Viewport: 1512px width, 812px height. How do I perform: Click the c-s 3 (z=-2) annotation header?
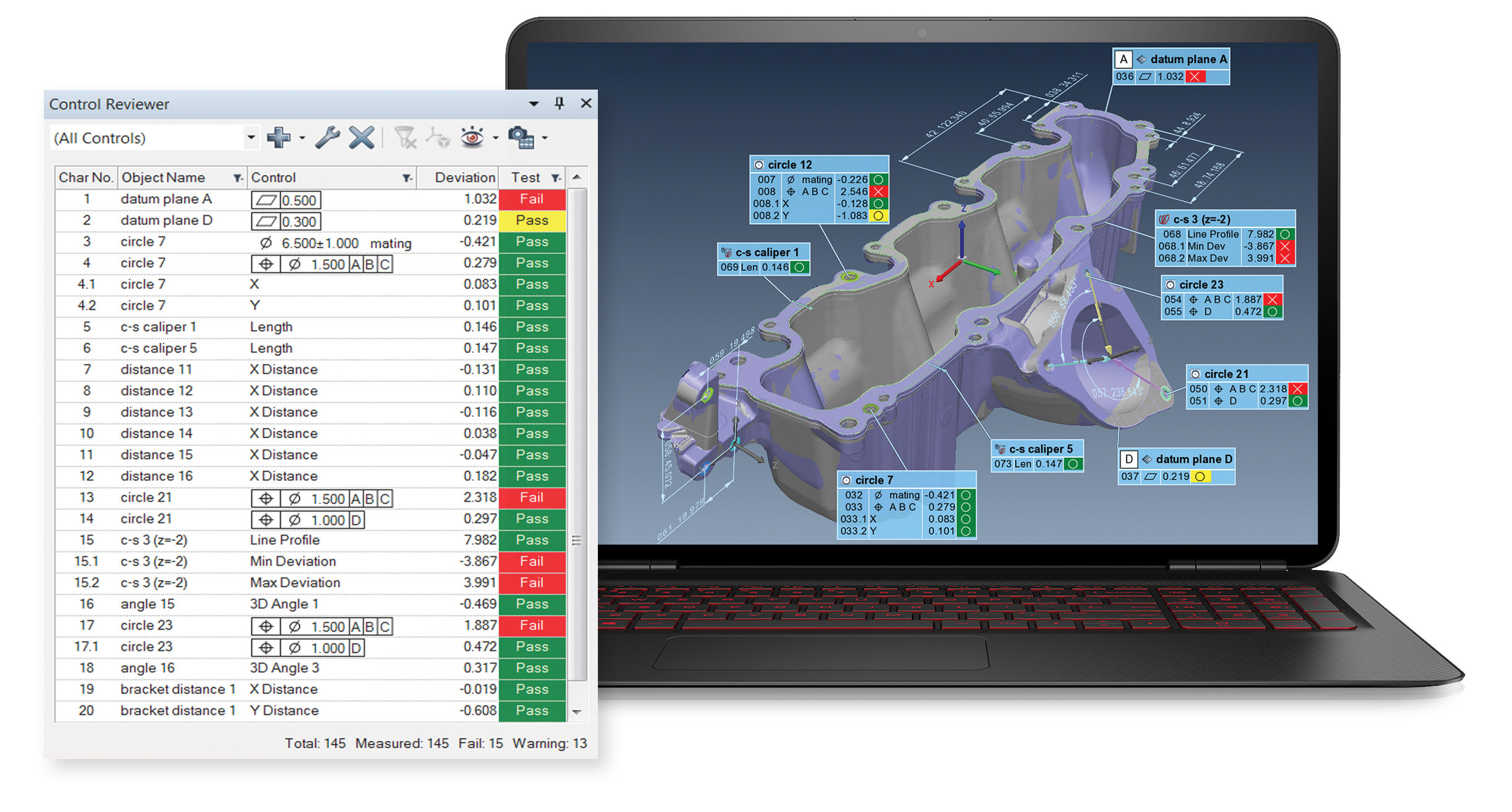(1225, 219)
